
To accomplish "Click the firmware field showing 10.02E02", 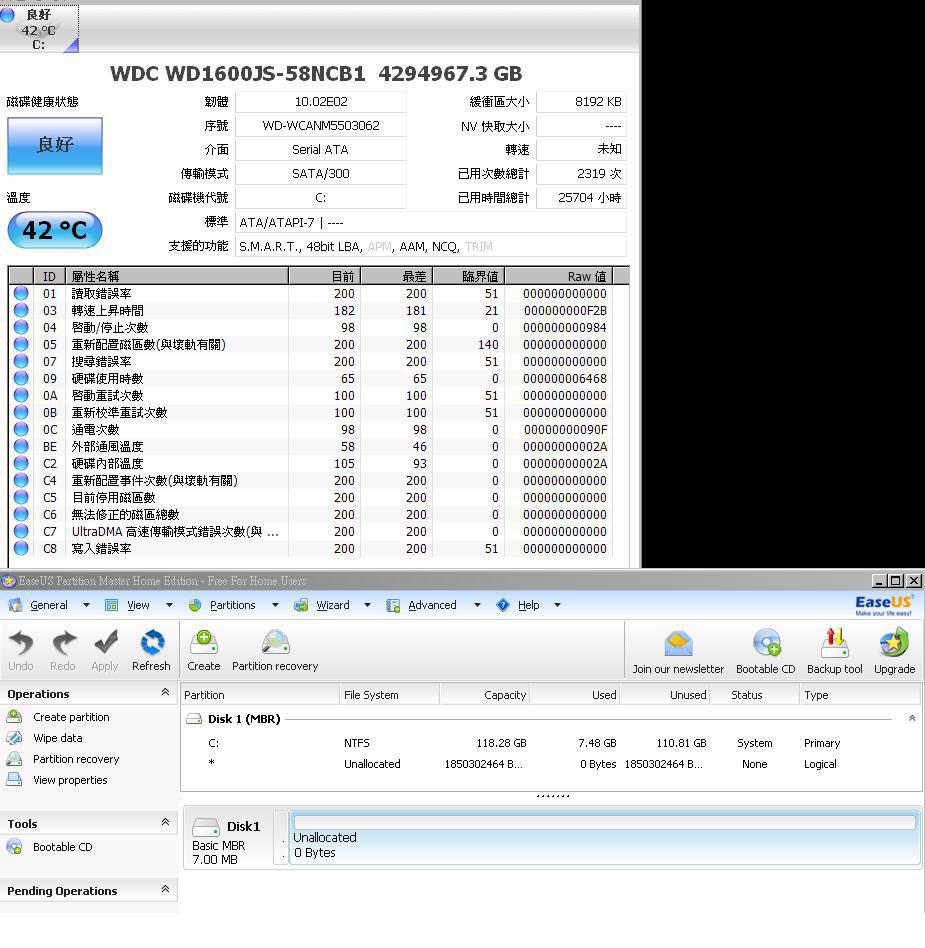I will 321,102.
